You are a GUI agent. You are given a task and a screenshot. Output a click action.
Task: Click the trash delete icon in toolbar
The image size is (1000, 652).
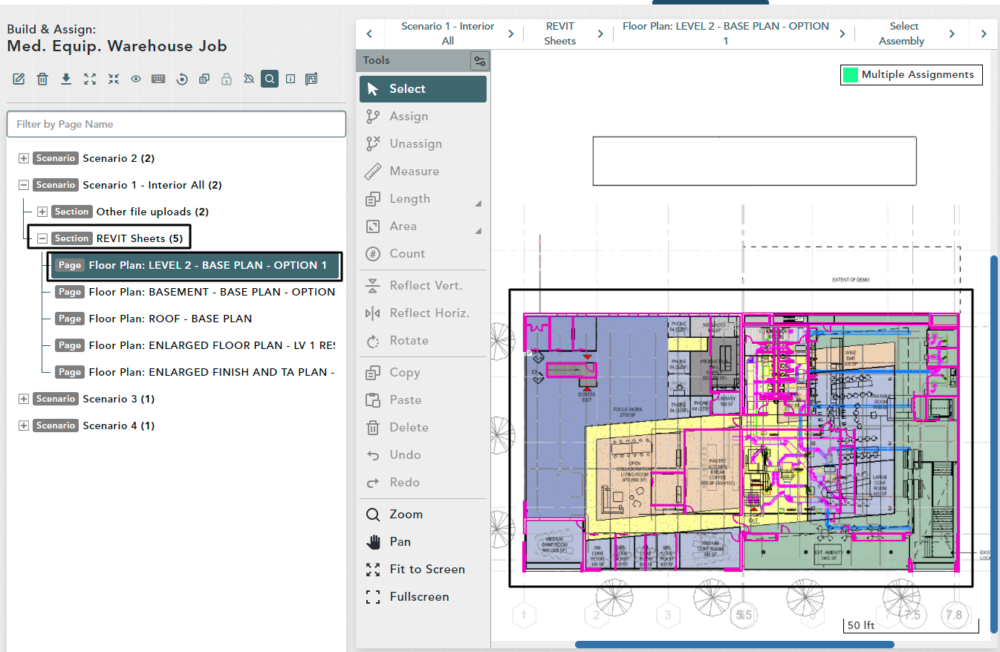coord(42,79)
